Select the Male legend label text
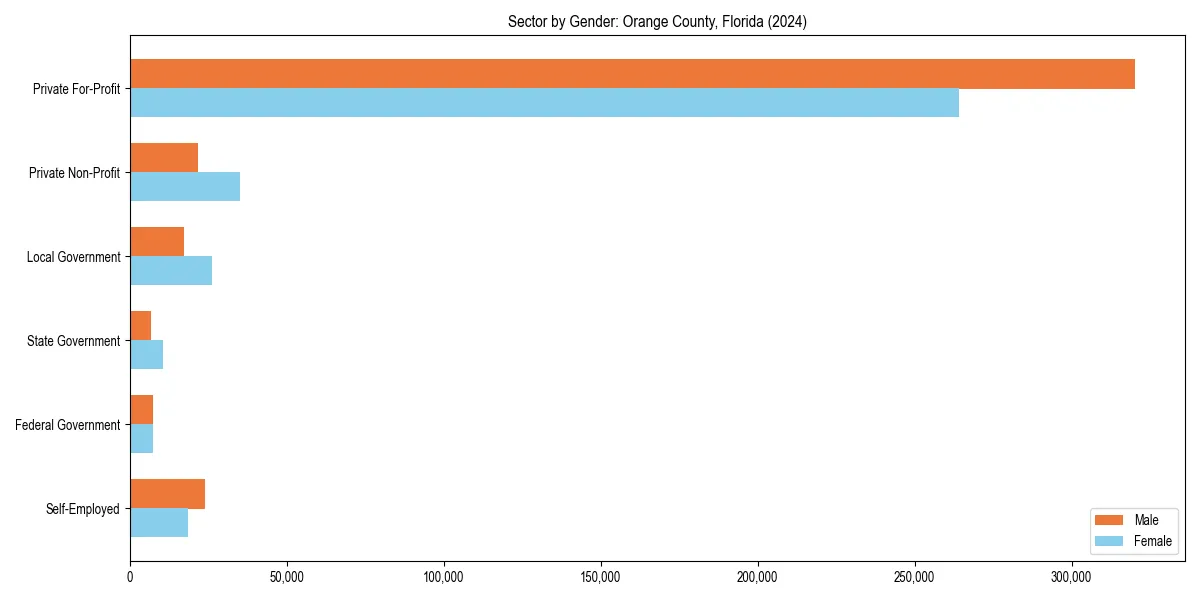Image resolution: width=1200 pixels, height=600 pixels. tap(1147, 519)
